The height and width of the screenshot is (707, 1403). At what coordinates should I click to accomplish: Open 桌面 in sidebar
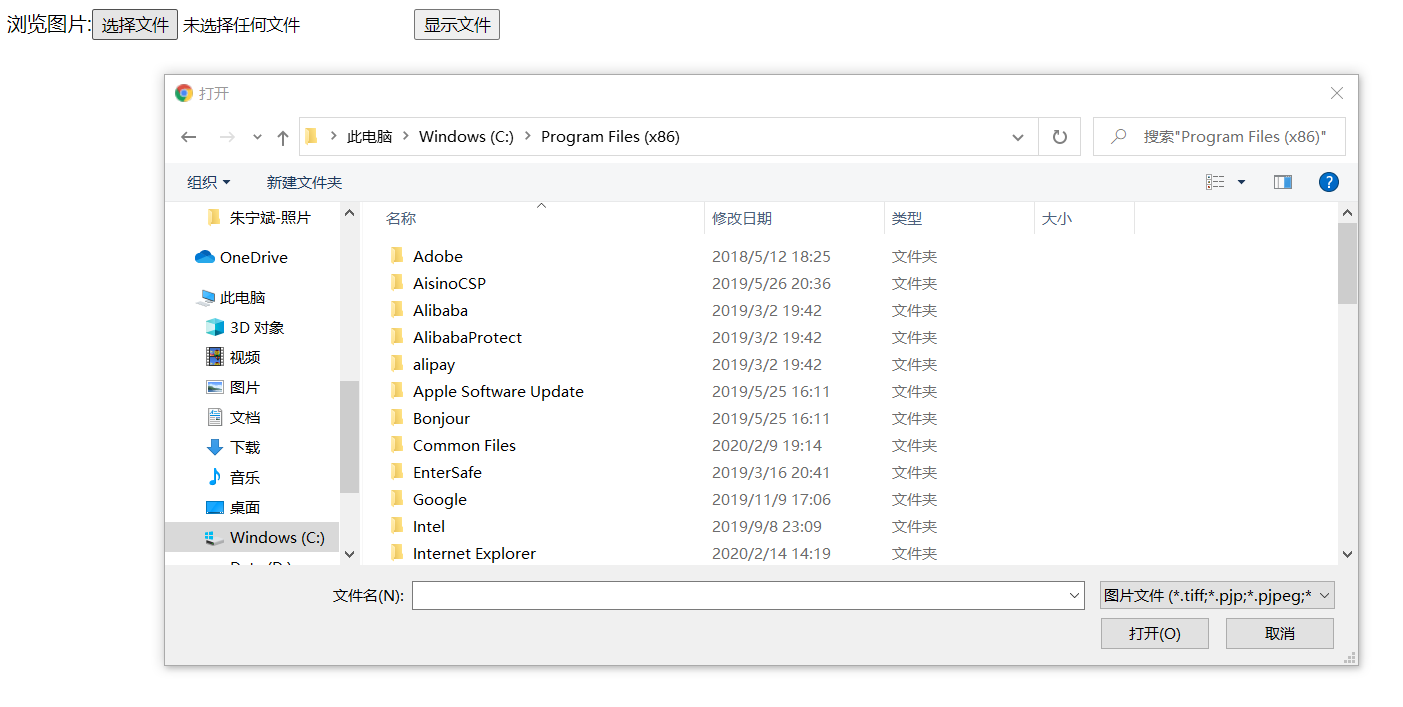pyautogui.click(x=233, y=507)
